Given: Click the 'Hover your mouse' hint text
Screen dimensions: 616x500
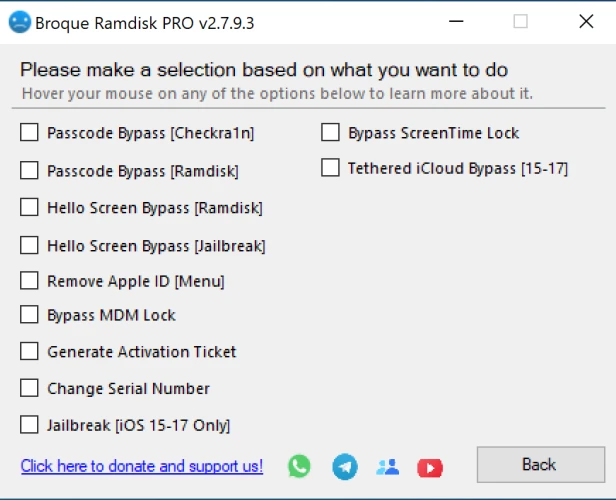Looking at the screenshot, I should point(277,93).
